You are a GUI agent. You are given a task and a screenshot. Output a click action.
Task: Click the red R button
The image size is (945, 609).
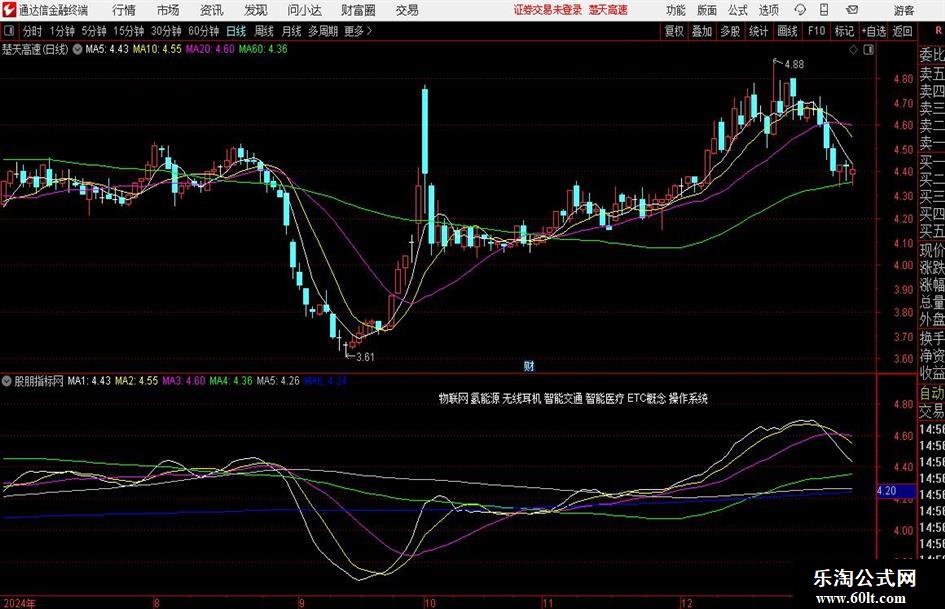(937, 31)
